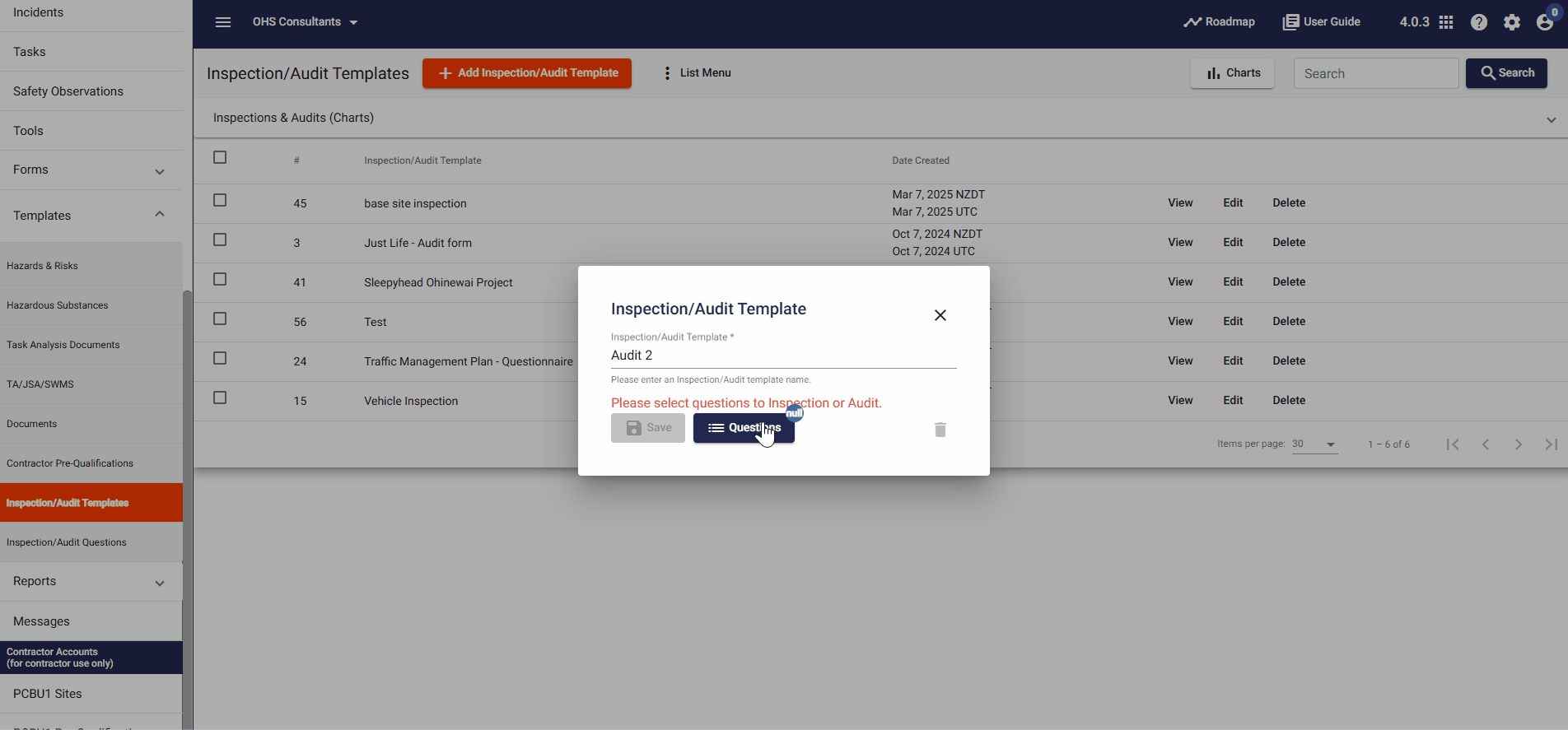Select checkbox for base site inspection
The image size is (1568, 730).
[x=220, y=200]
